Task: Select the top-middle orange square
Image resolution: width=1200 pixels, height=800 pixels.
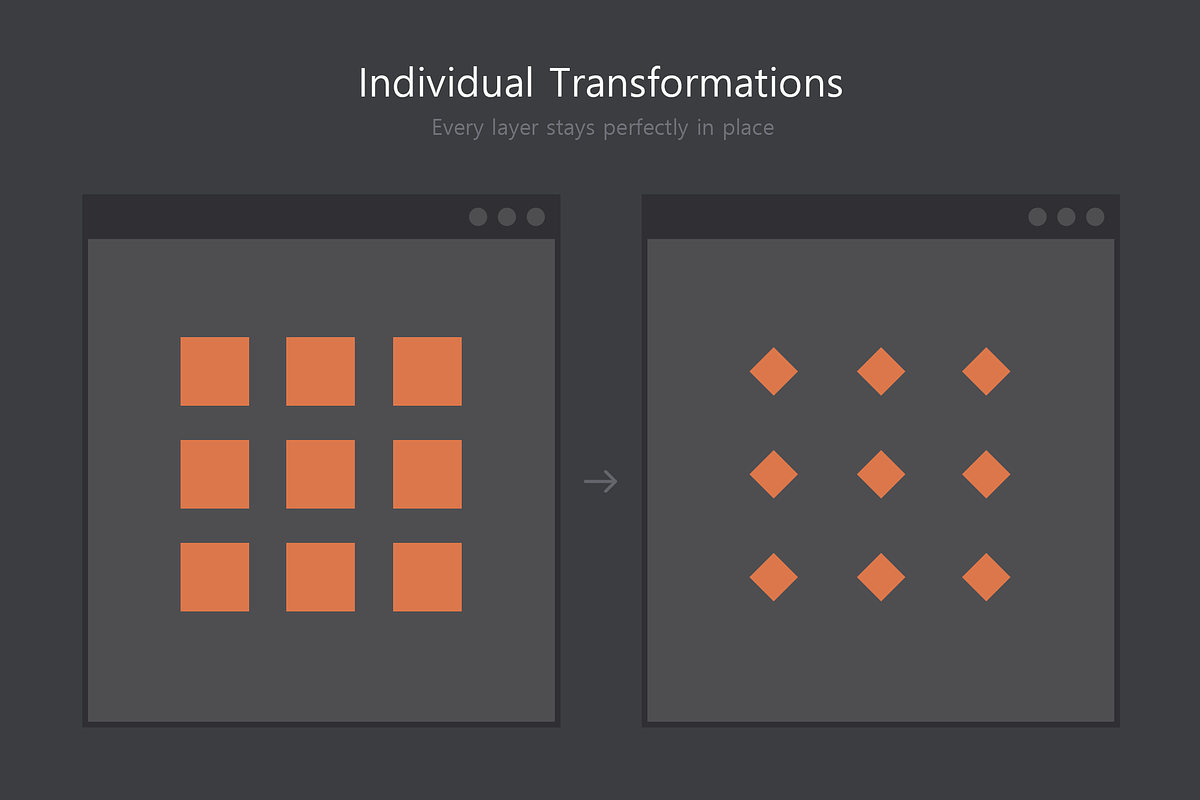Action: [x=320, y=371]
